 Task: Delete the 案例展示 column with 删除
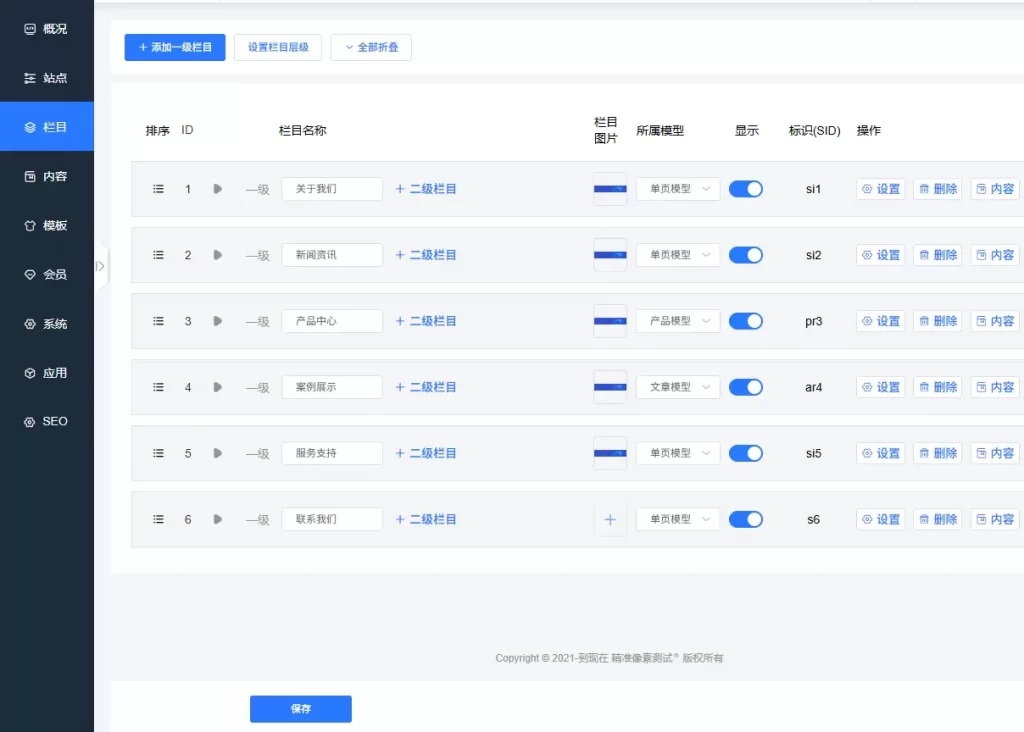click(937, 387)
